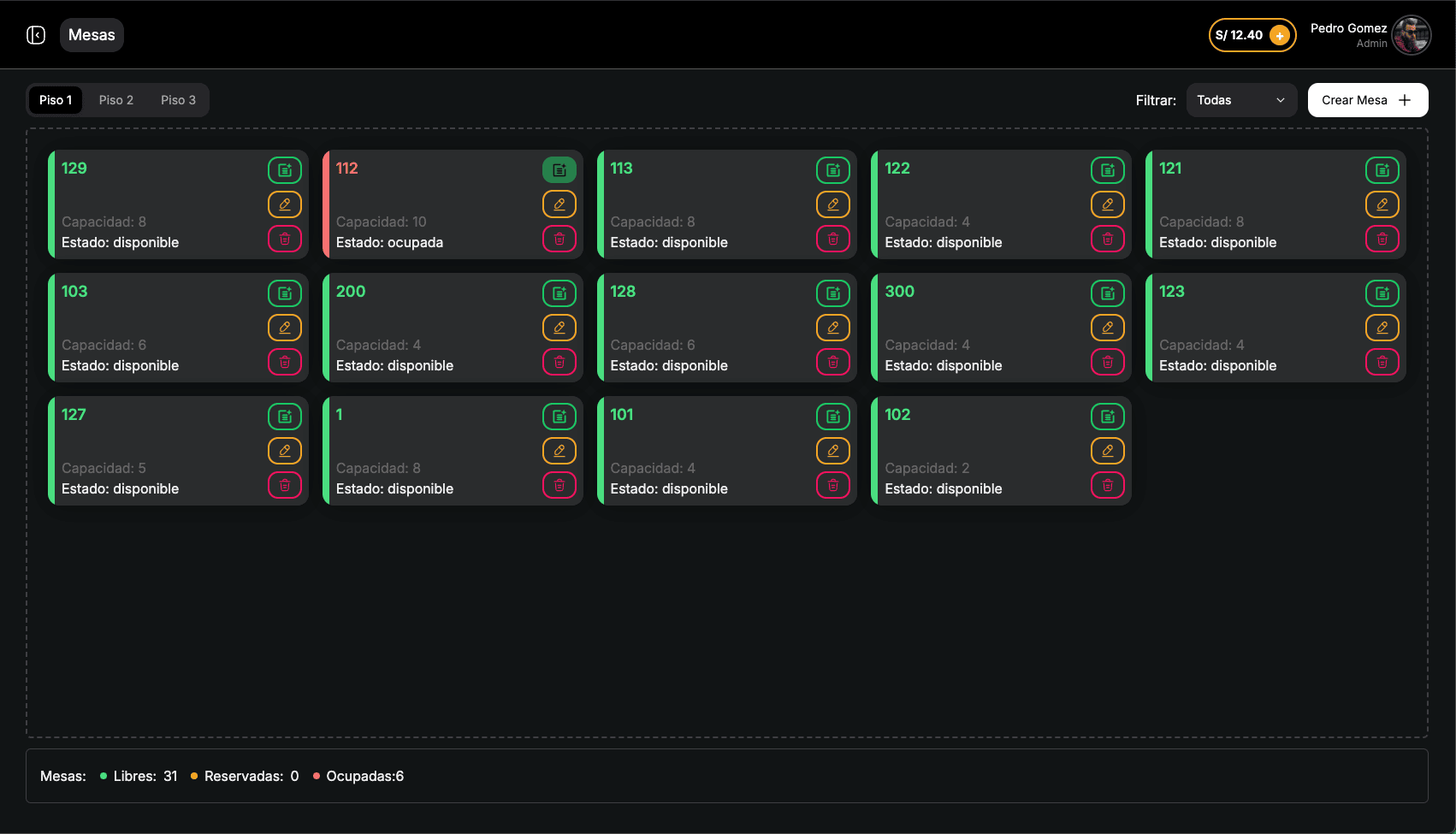The image size is (1456, 834).
Task: Expand the Todas filter dropdown
Action: pos(1241,100)
